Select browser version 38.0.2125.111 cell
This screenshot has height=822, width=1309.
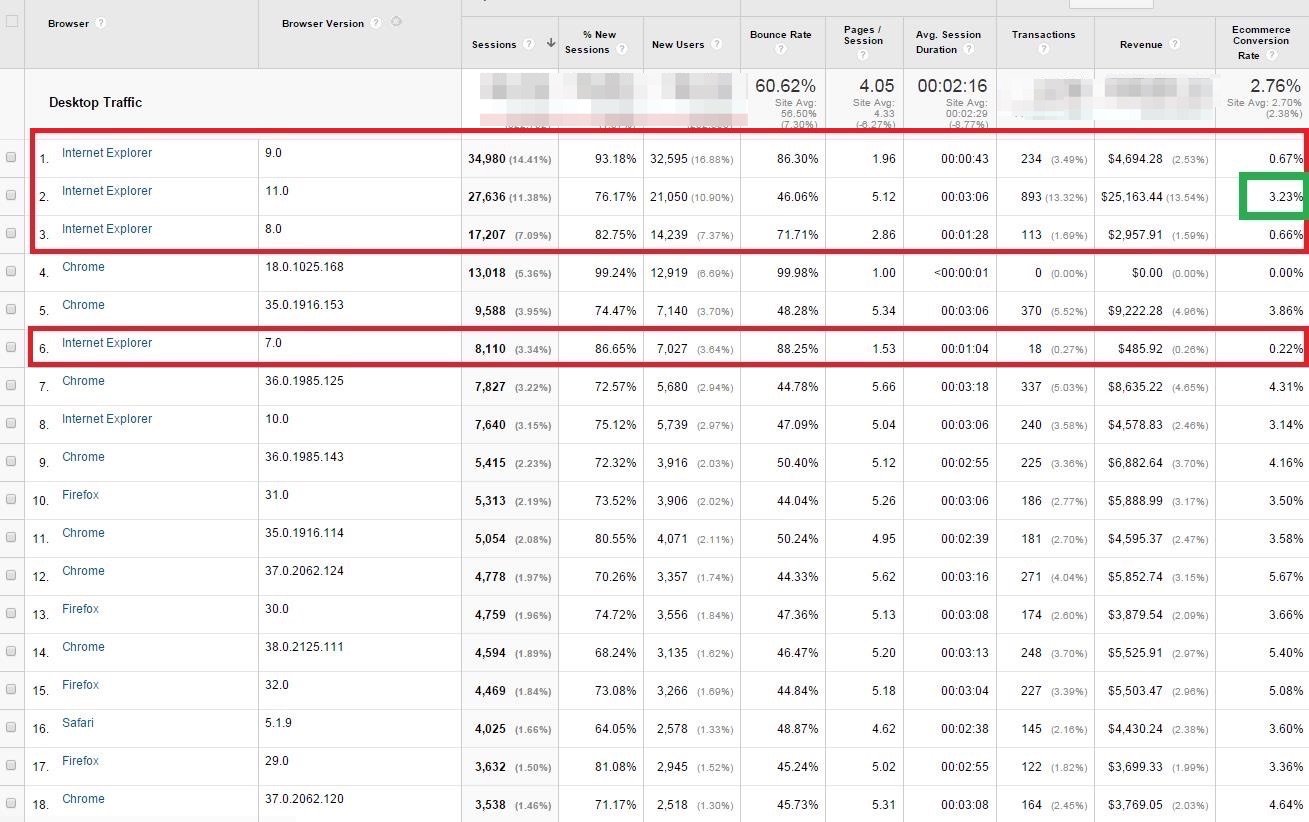304,647
